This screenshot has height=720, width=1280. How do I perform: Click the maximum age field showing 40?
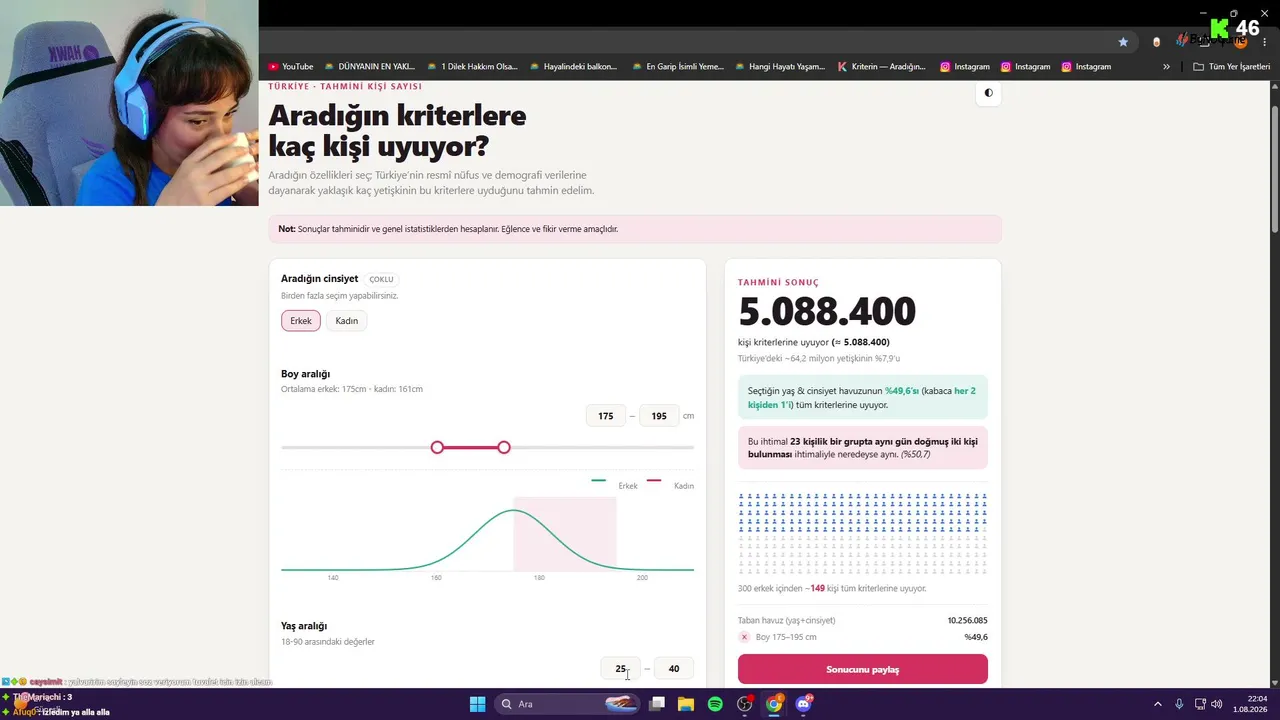(x=674, y=669)
